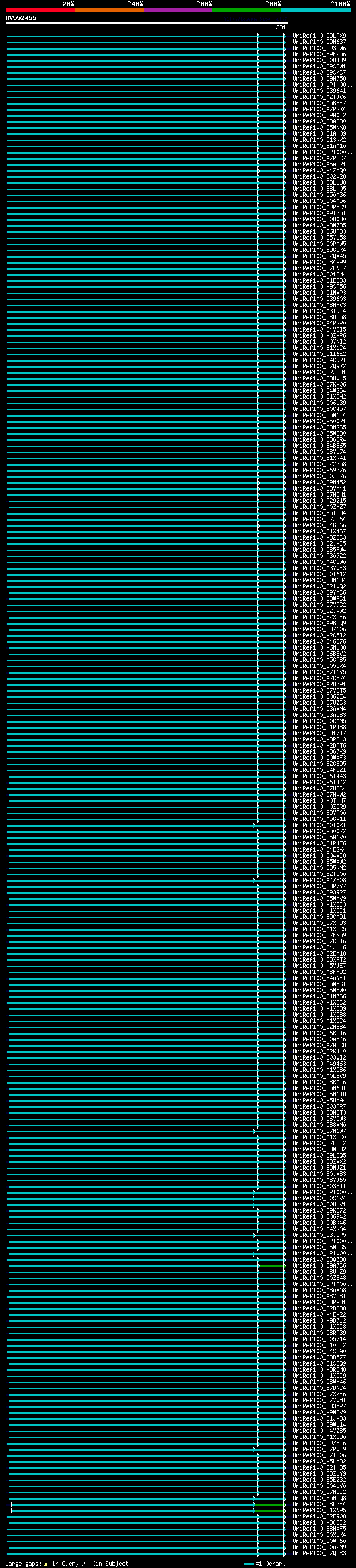356x1568 pixels.
Task: Click the label UniRef100_A0T0X1
Action: click(319, 825)
